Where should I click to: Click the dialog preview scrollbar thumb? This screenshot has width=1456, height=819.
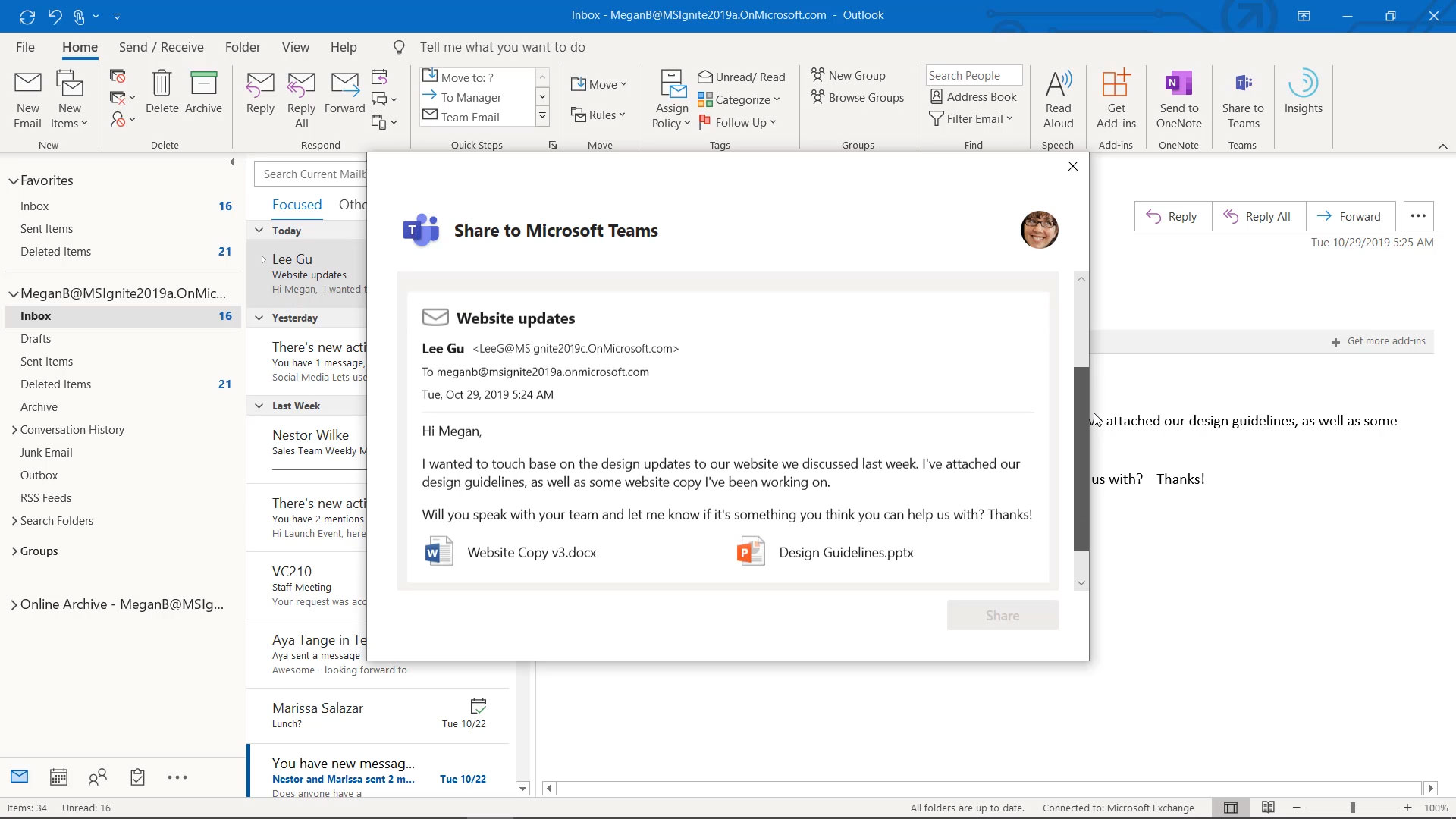[1081, 458]
